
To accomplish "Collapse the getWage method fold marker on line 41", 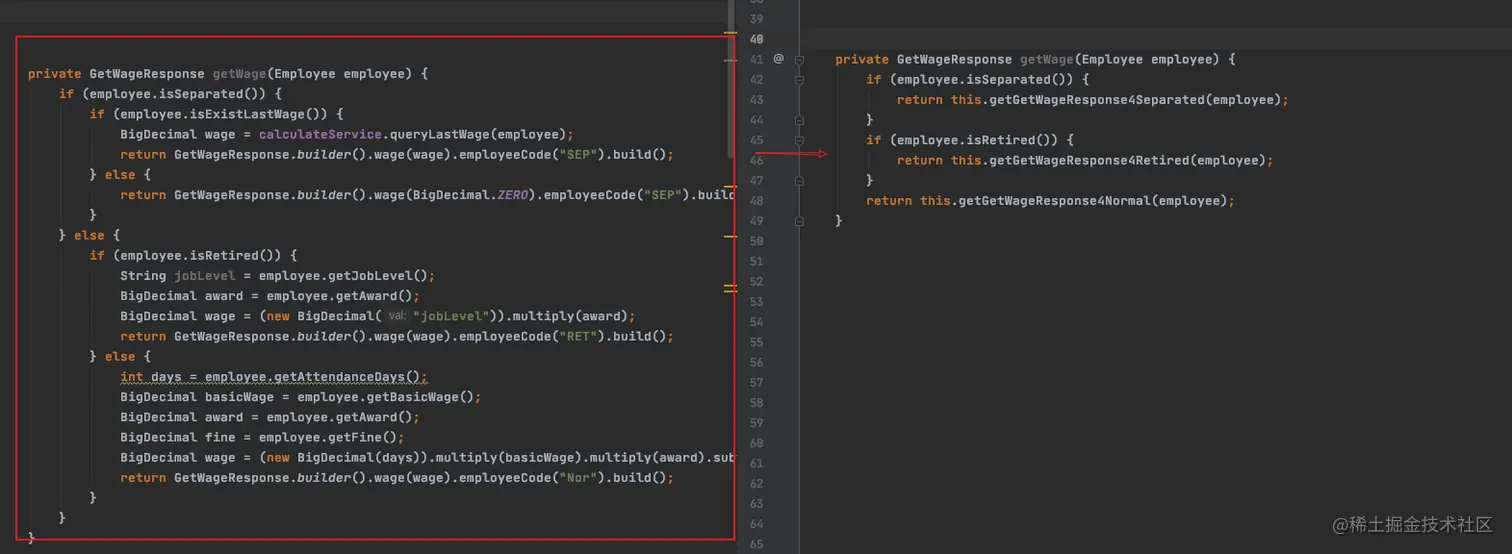I will pos(799,60).
